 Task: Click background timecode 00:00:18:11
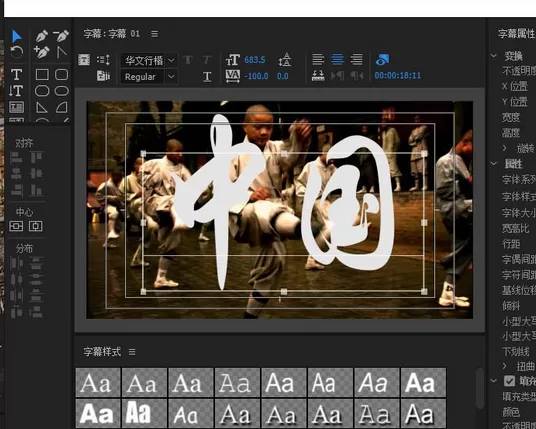coord(398,76)
